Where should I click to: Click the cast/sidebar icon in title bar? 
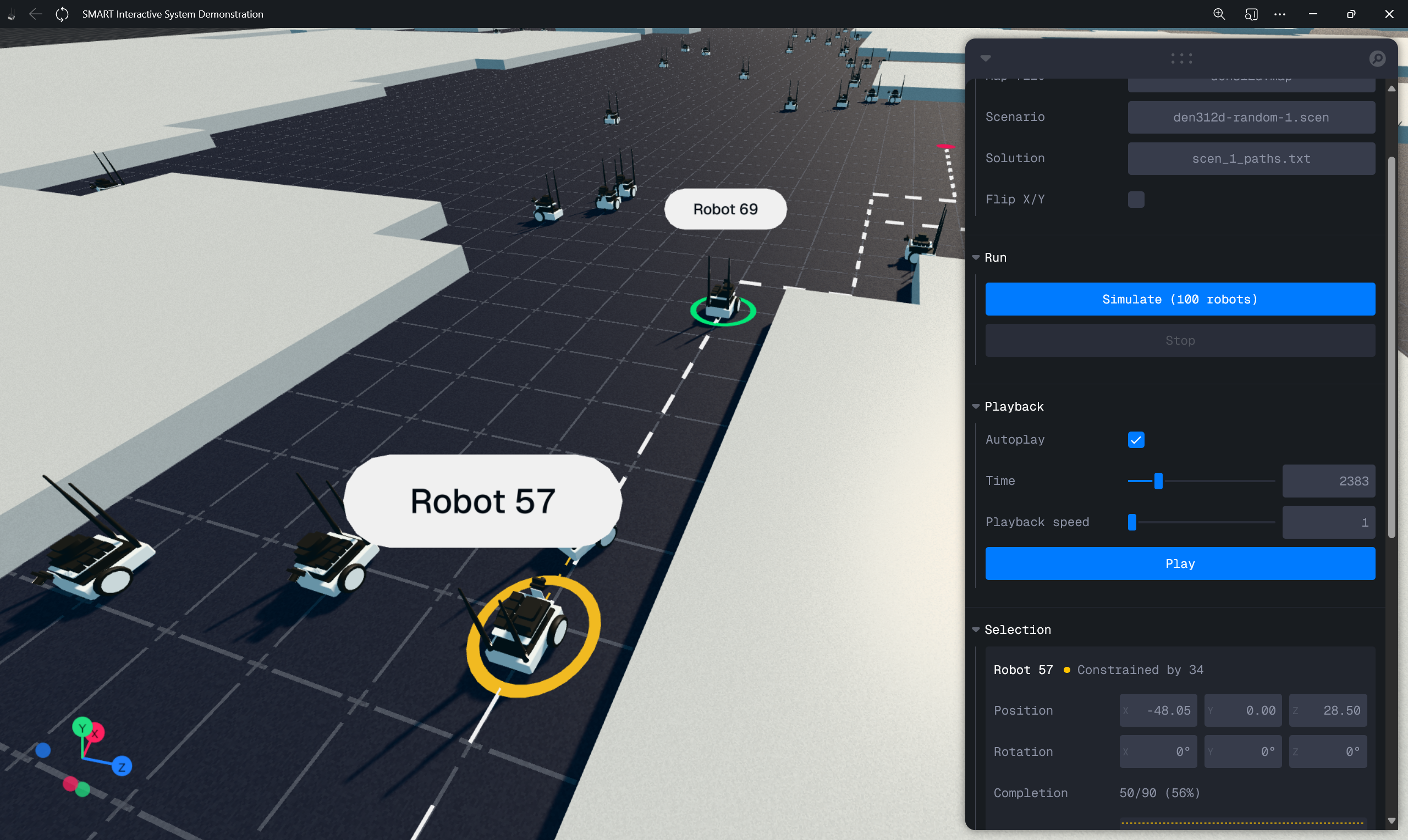[x=1251, y=14]
